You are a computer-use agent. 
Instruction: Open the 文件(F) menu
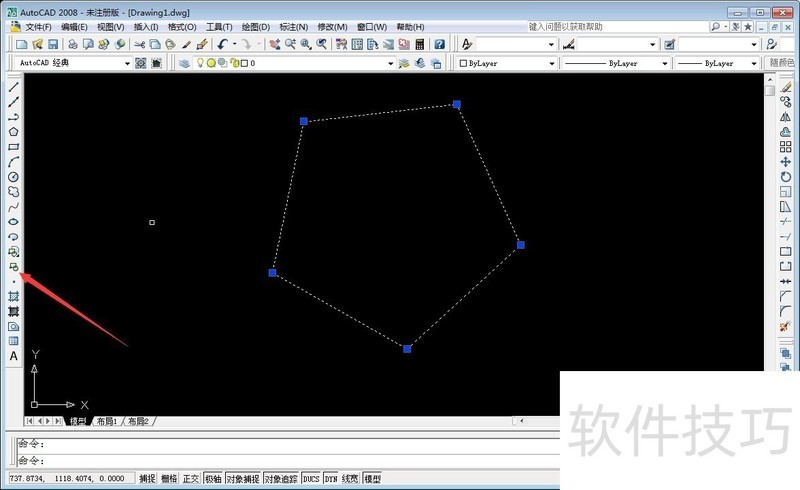coord(38,27)
